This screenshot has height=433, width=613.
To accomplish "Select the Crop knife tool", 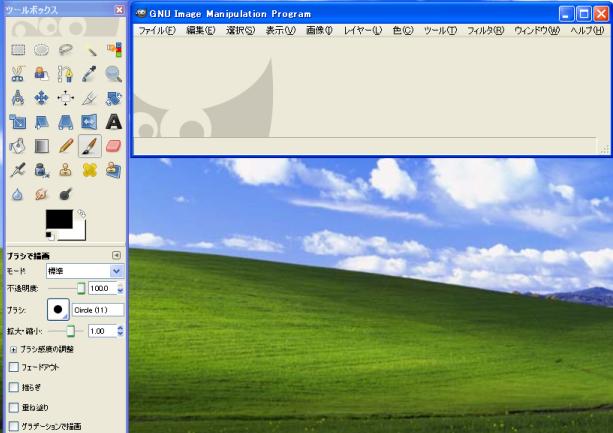I will pyautogui.click(x=90, y=98).
